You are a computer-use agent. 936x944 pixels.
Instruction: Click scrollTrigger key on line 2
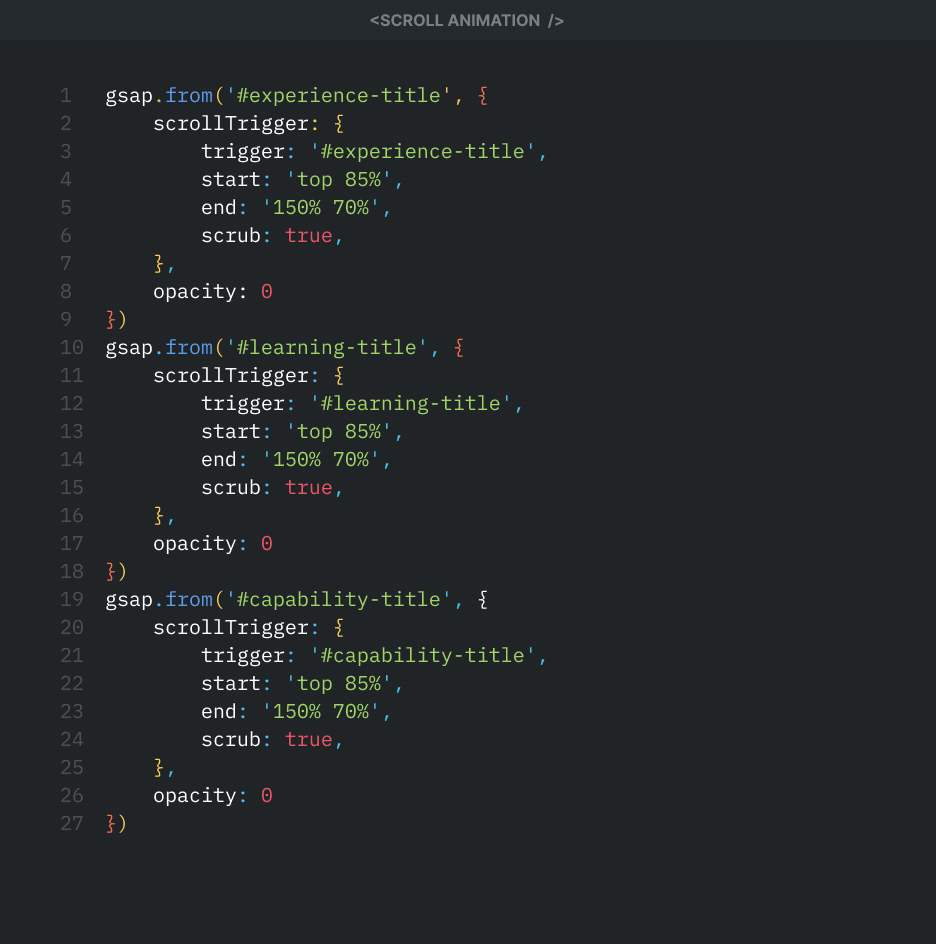[231, 124]
